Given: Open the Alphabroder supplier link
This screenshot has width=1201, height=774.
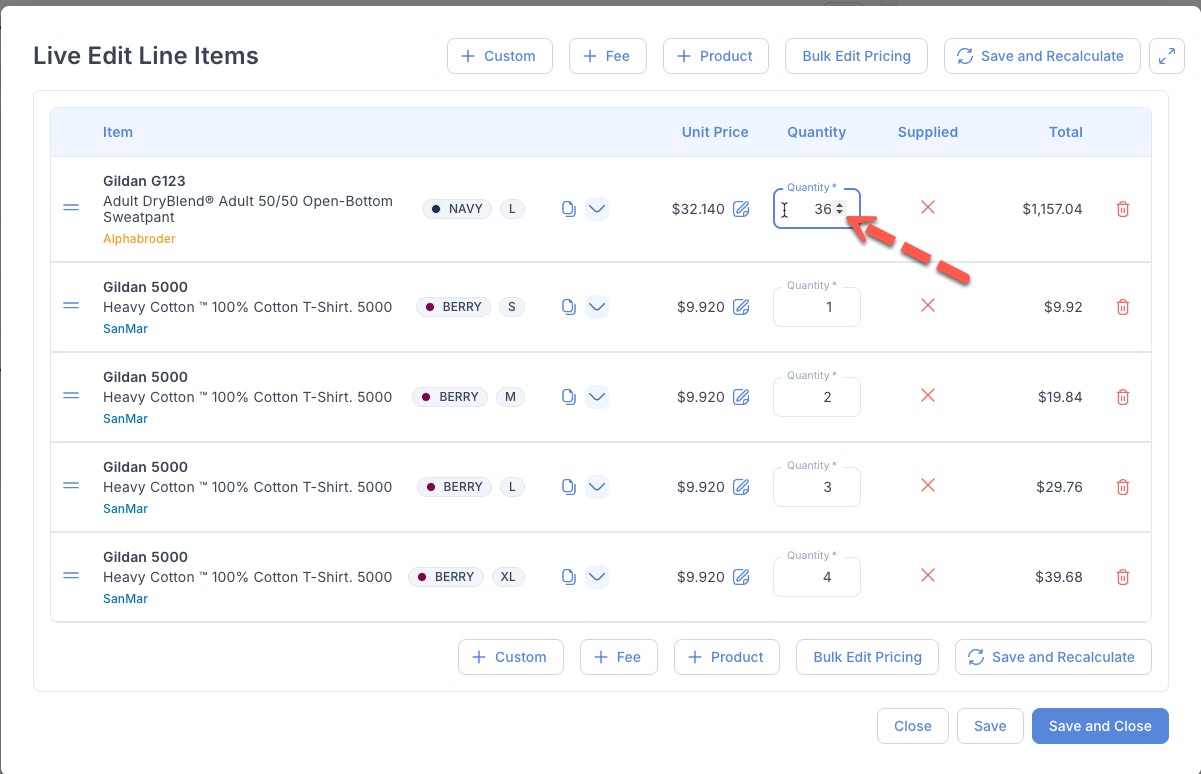Looking at the screenshot, I should tap(139, 239).
